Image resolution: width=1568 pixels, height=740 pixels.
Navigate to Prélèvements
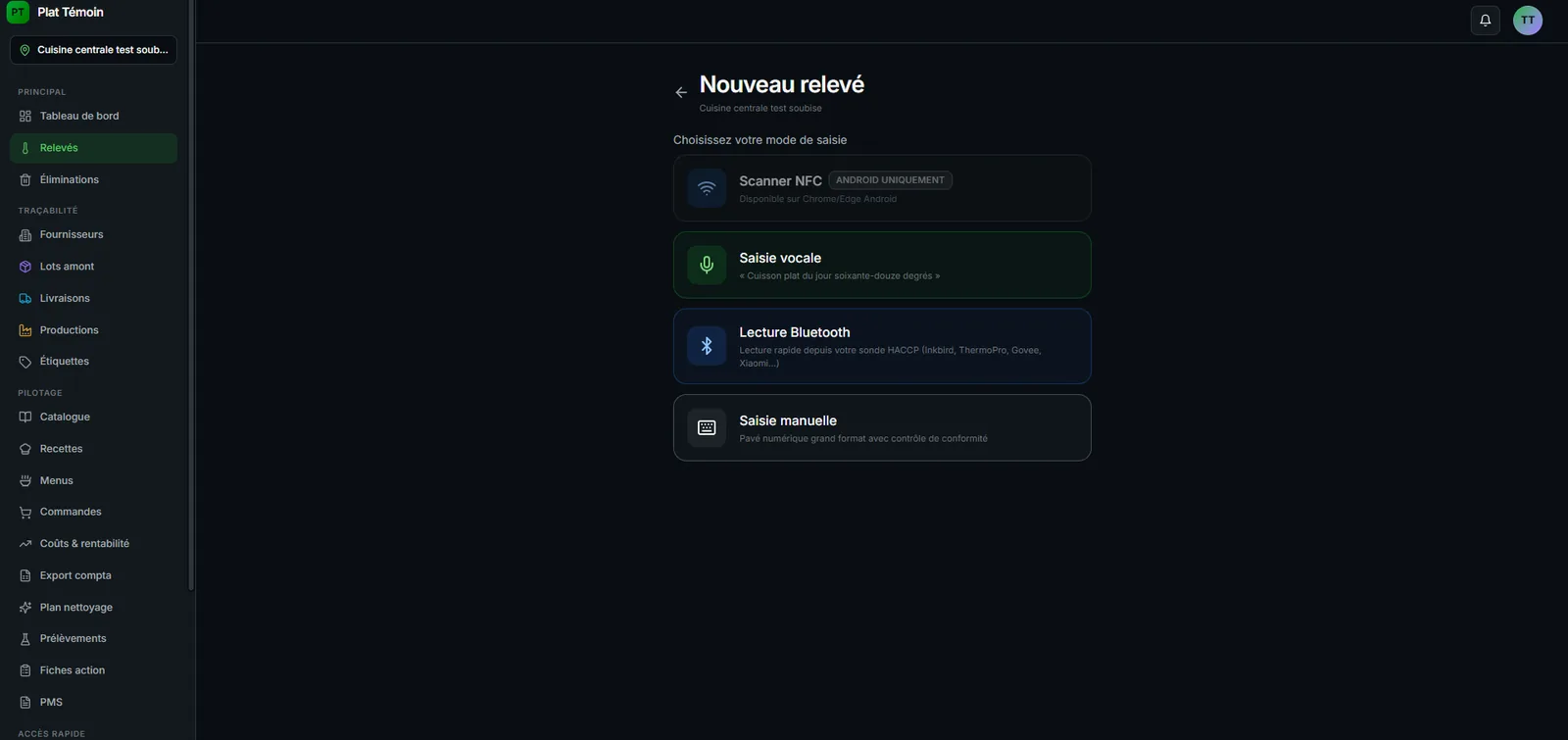(x=93, y=639)
